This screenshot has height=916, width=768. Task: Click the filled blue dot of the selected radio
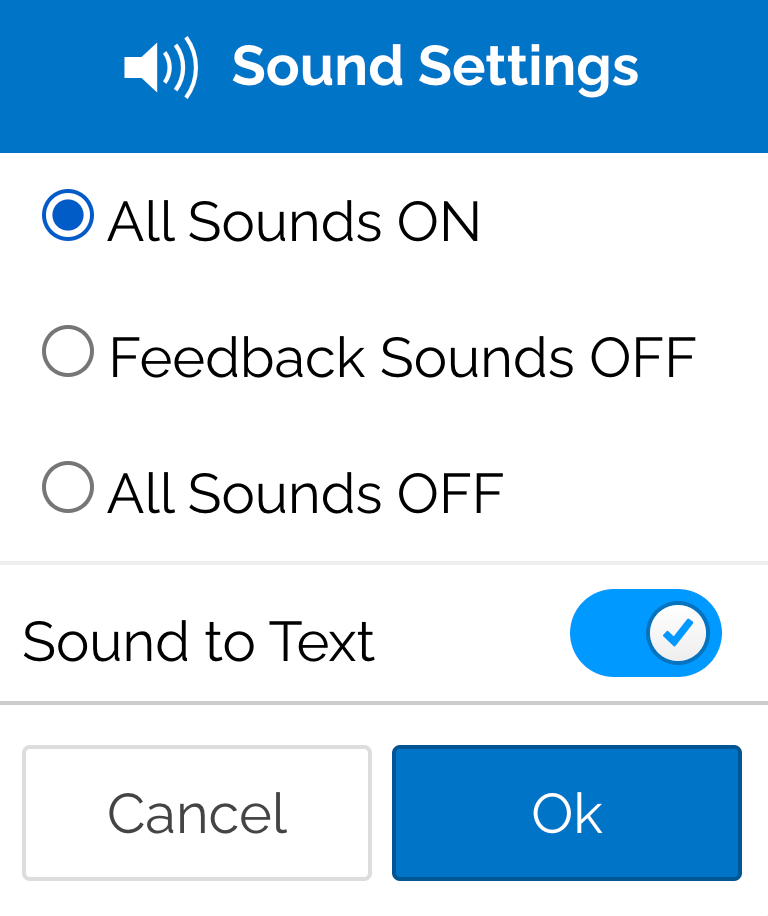[x=68, y=216]
